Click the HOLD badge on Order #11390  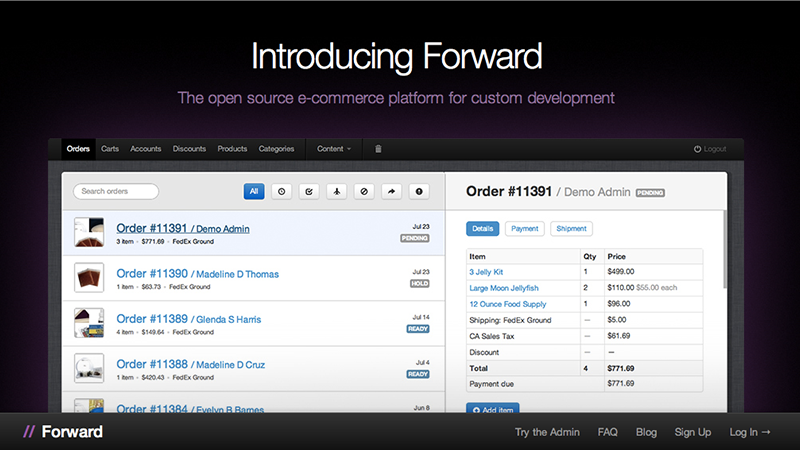tap(419, 284)
